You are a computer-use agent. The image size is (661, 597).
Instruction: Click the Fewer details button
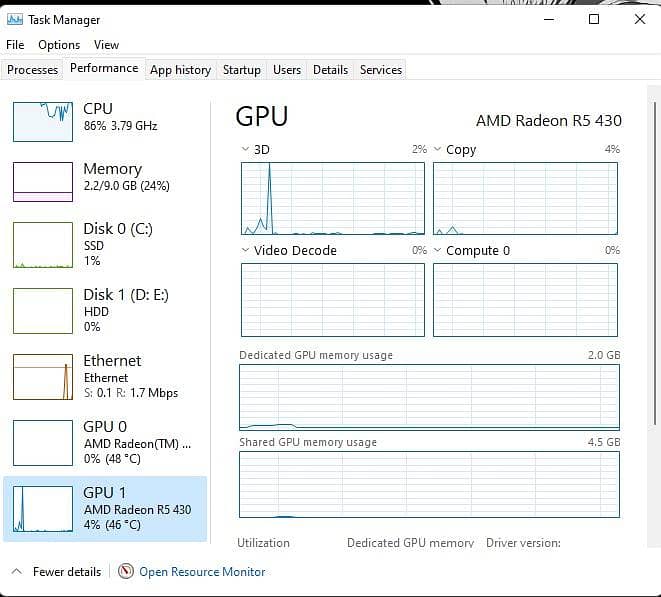click(56, 572)
